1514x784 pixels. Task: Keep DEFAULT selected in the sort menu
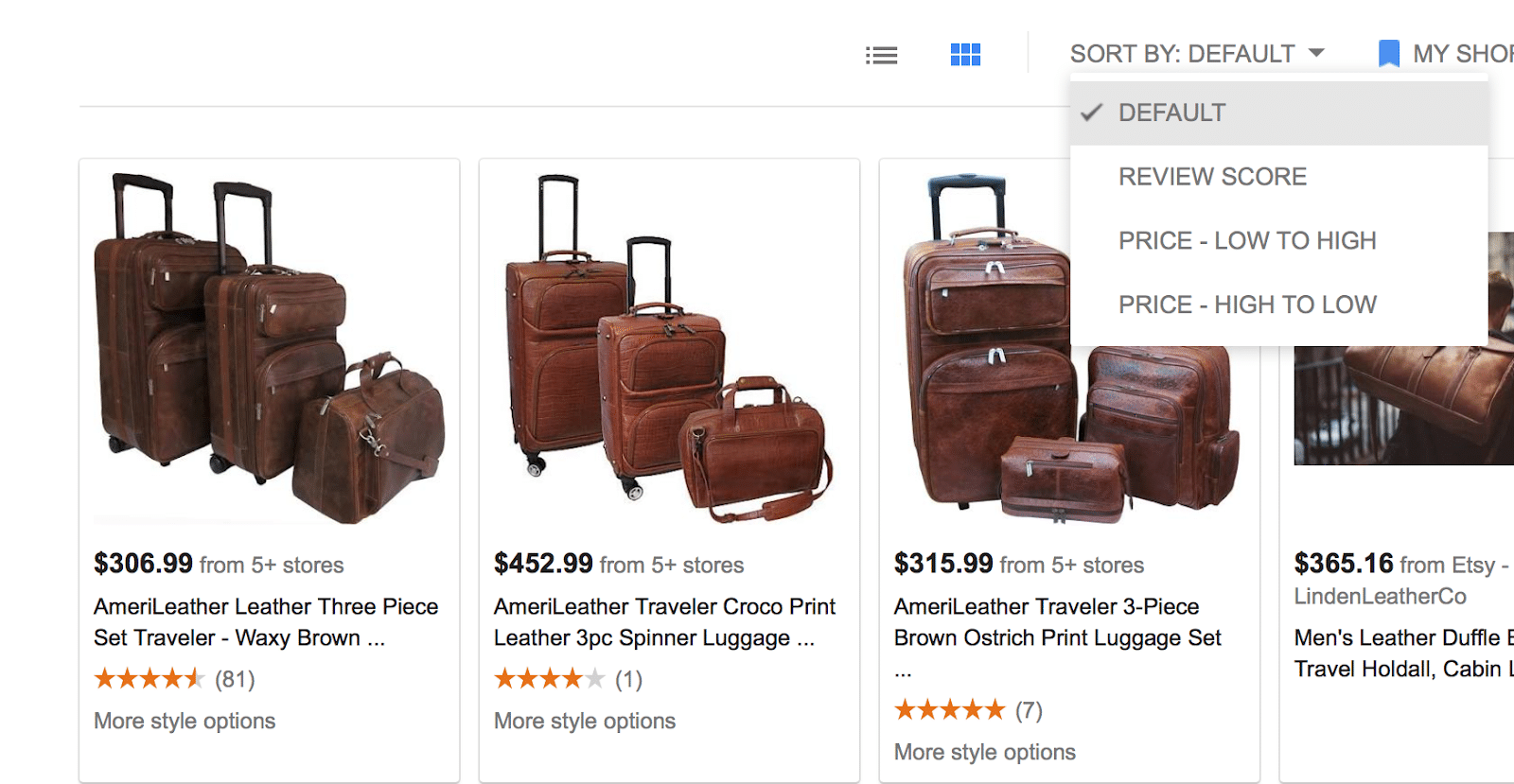(x=1171, y=112)
